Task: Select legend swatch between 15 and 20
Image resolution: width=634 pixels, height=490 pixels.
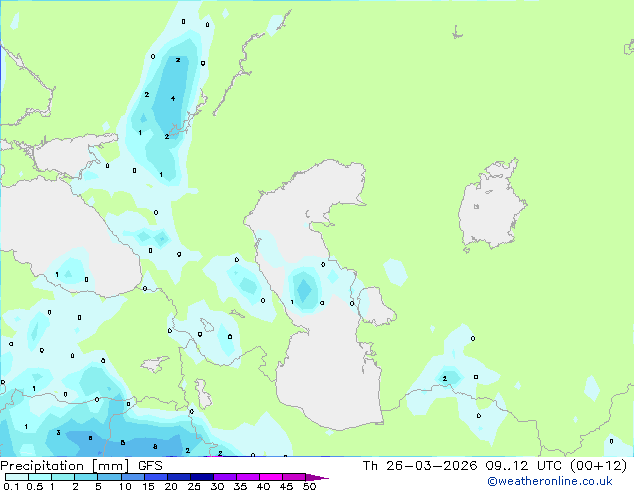Action: pyautogui.click(x=155, y=477)
